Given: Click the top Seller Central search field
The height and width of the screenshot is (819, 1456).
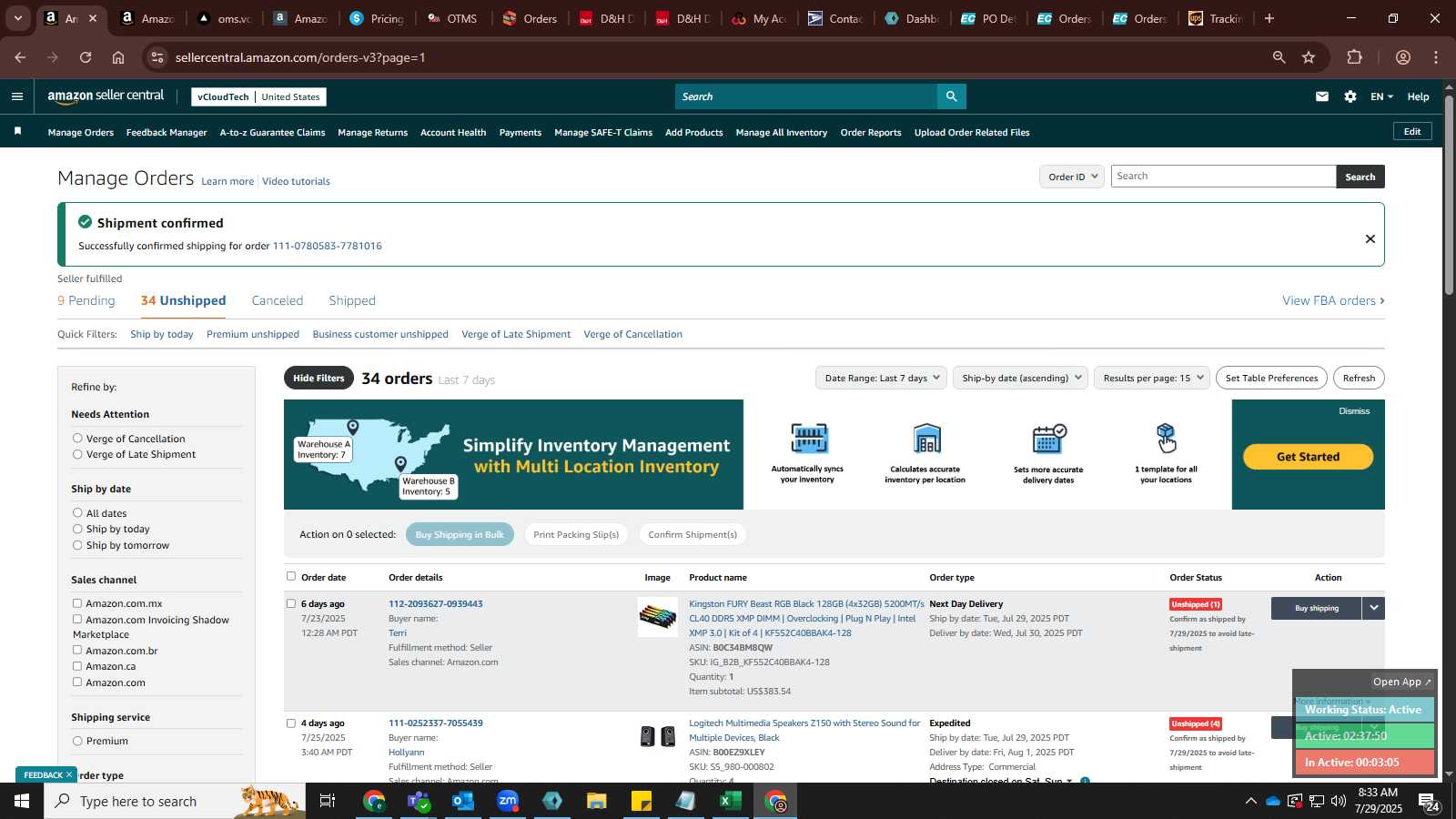Looking at the screenshot, I should [x=806, y=96].
